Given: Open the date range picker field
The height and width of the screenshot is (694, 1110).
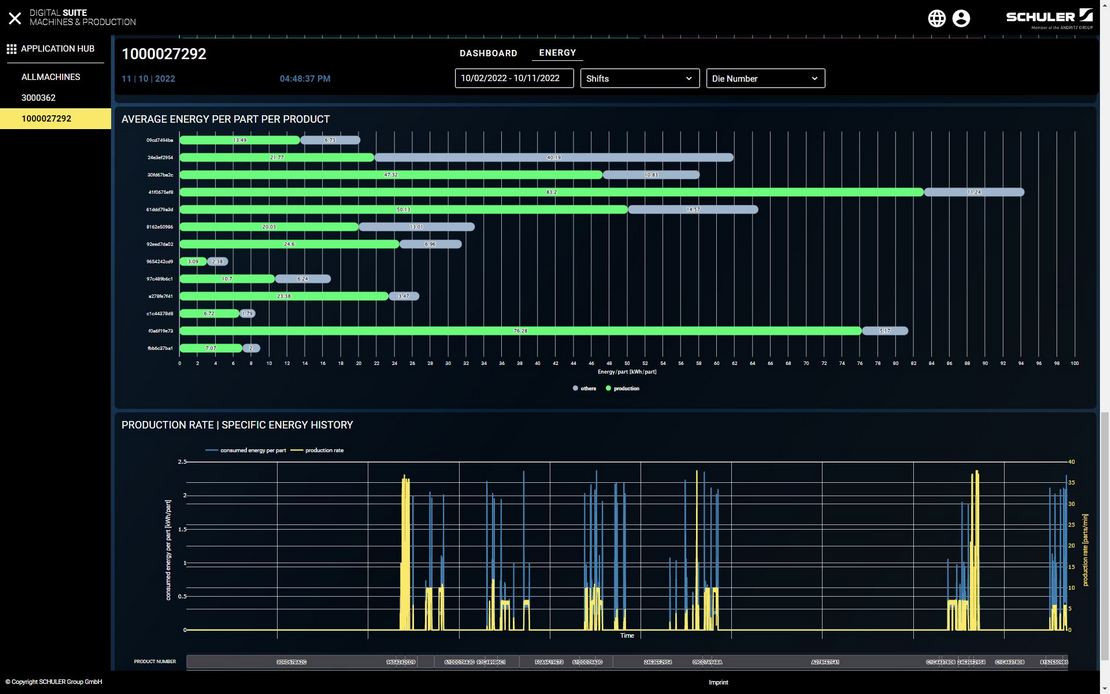Looking at the screenshot, I should click(x=514, y=78).
